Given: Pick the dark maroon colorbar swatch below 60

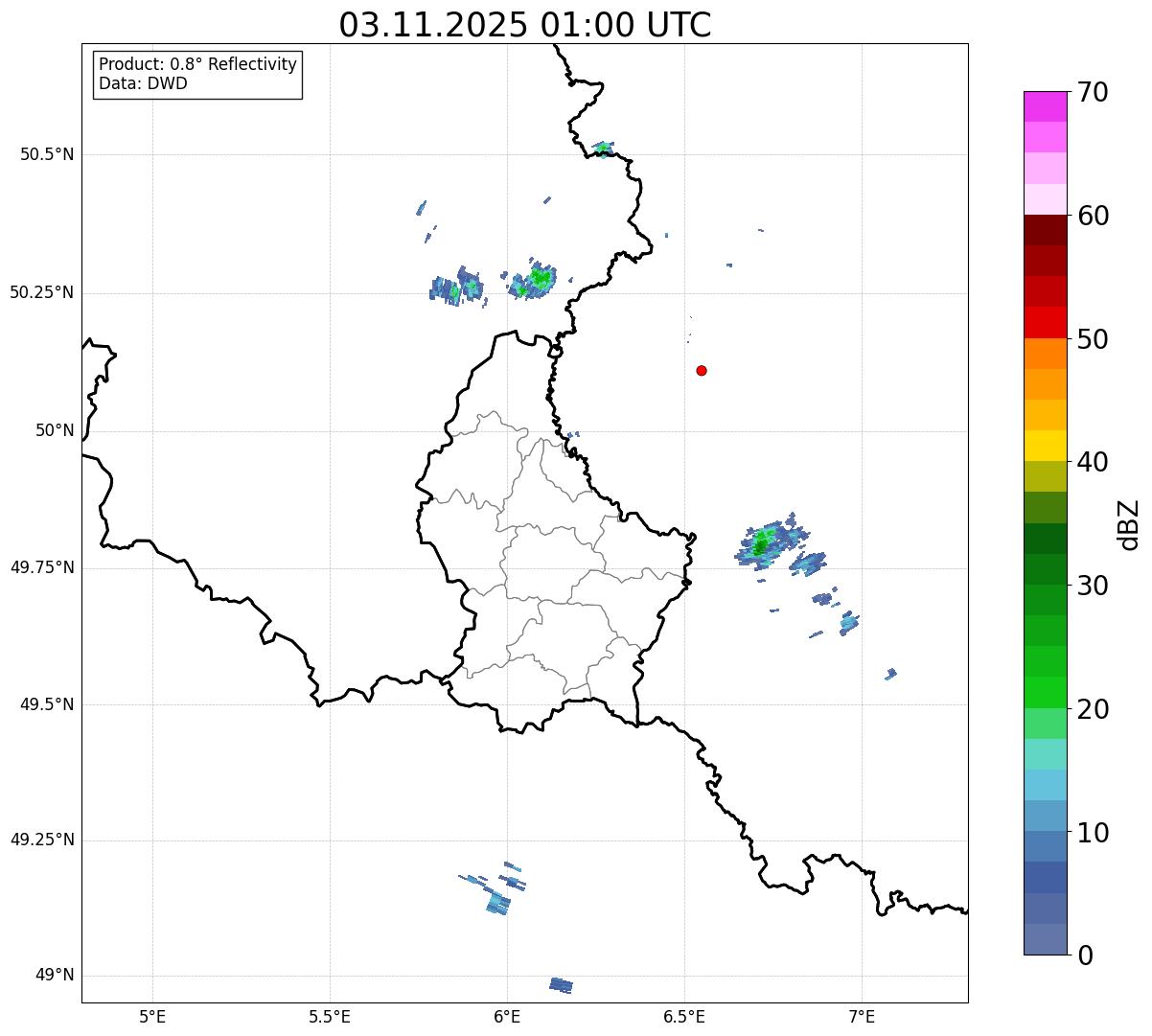Looking at the screenshot, I should tap(1045, 230).
